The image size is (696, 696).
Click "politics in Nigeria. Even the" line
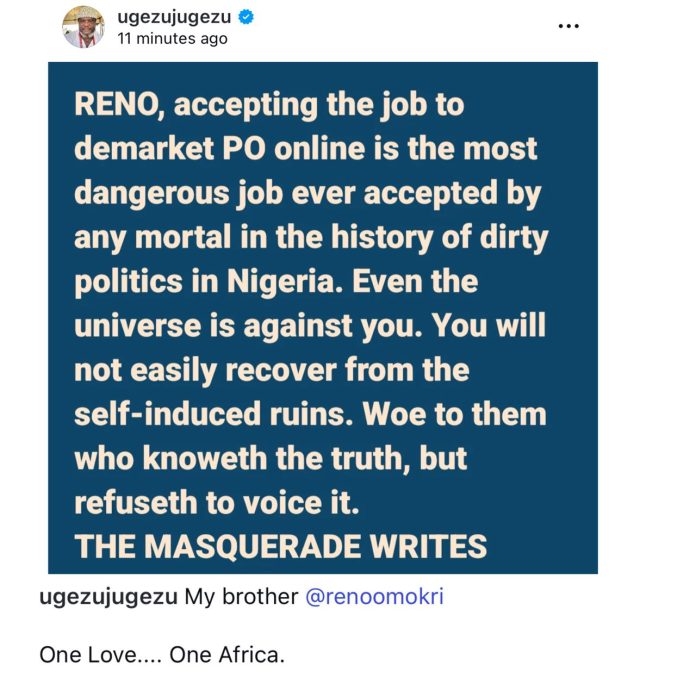pyautogui.click(x=276, y=282)
